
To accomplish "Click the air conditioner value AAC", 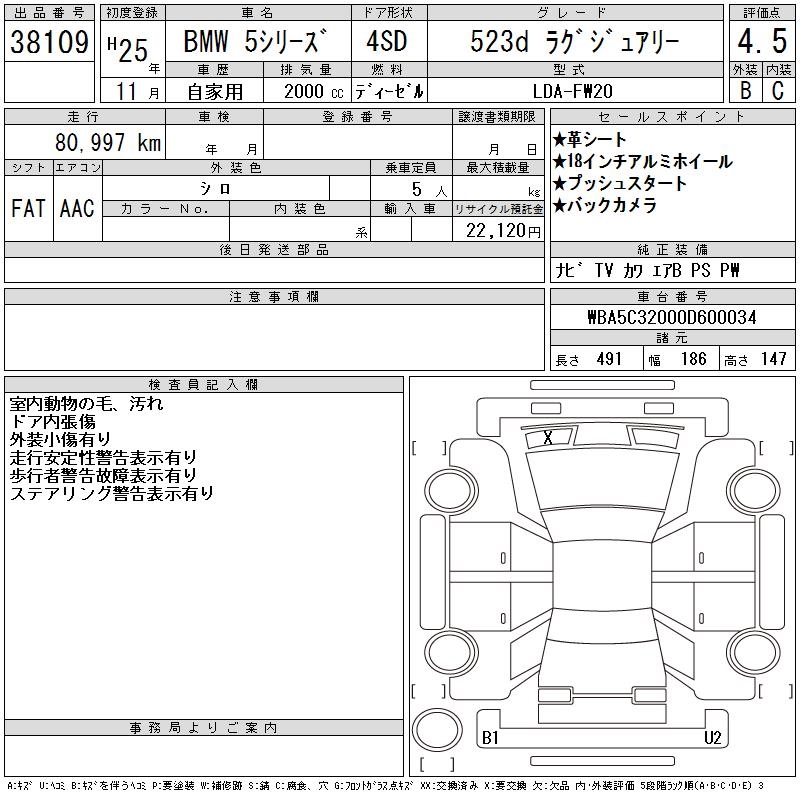I will (x=77, y=208).
